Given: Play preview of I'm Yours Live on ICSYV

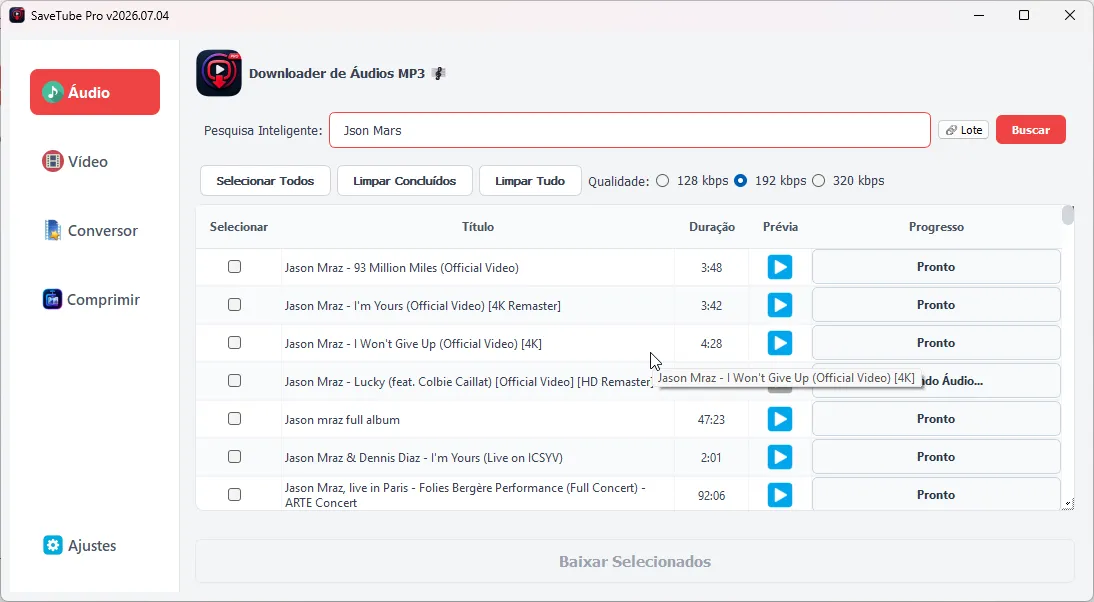Looking at the screenshot, I should [x=780, y=457].
